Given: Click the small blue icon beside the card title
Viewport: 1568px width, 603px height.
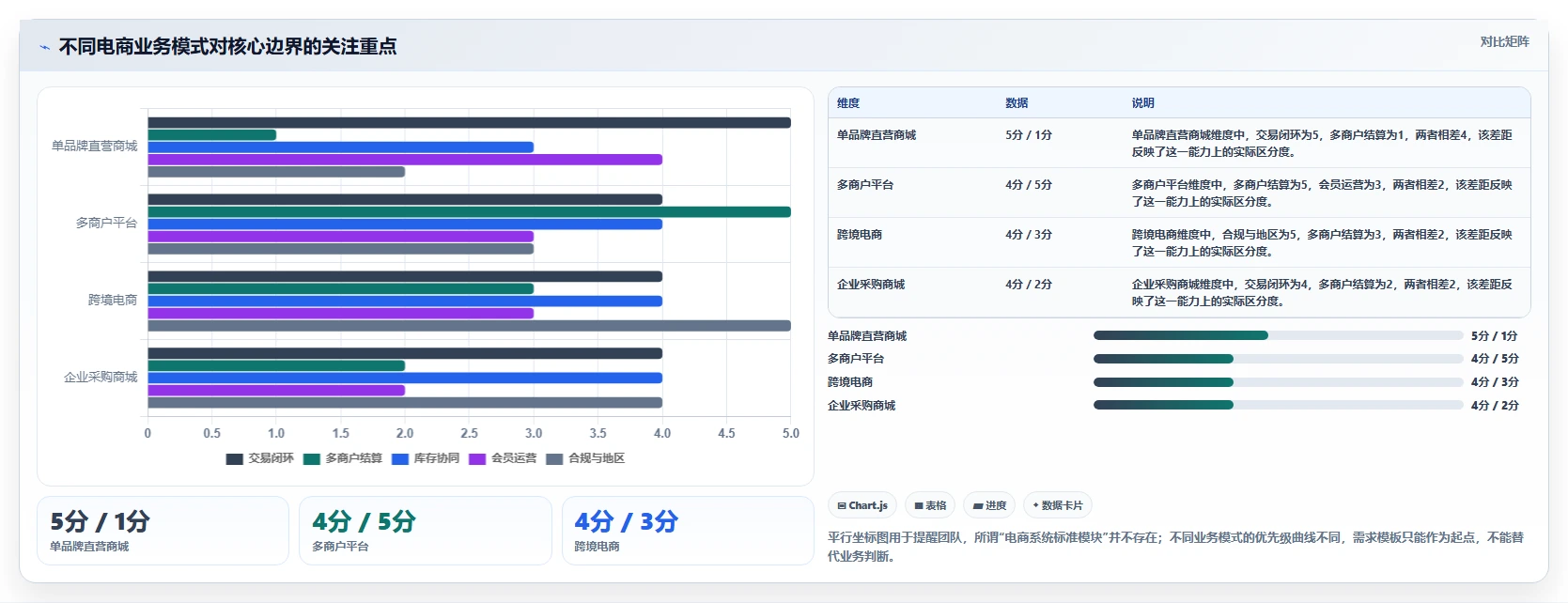Looking at the screenshot, I should pyautogui.click(x=44, y=47).
